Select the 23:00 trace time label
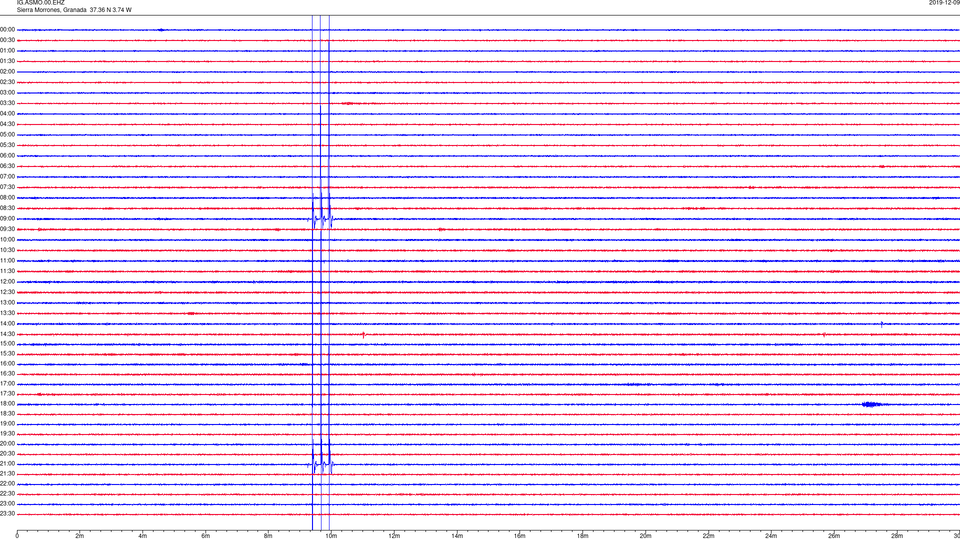The width and height of the screenshot is (960, 540). [x=7, y=504]
